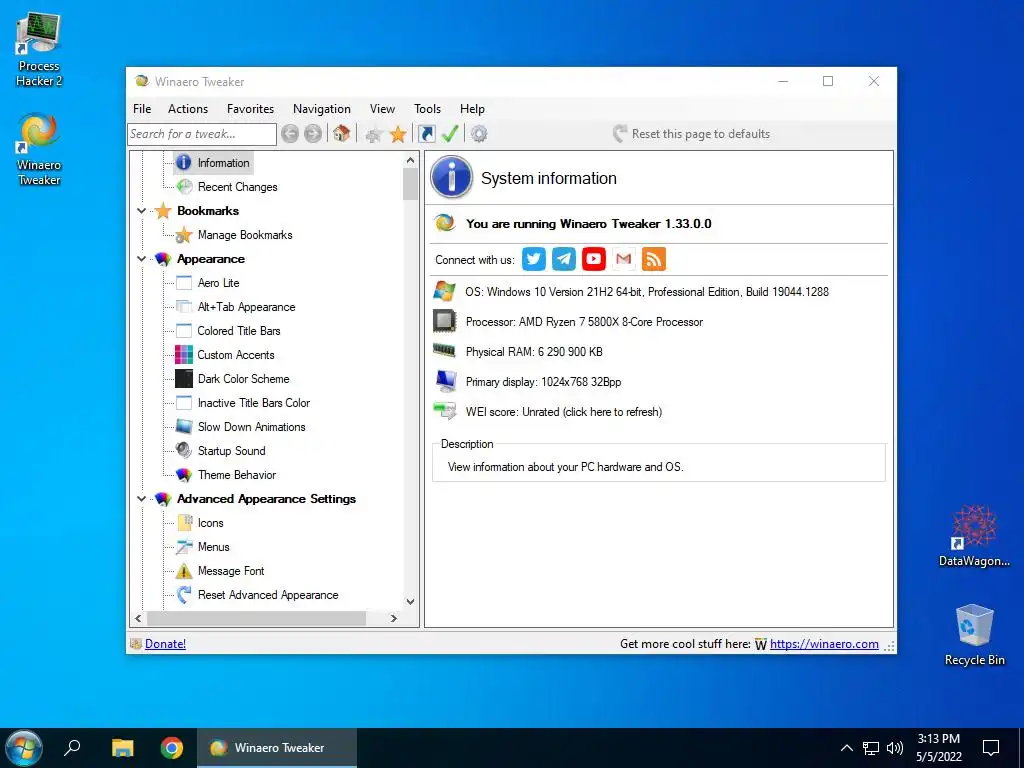The width and height of the screenshot is (1024, 768).
Task: Open the https://winaero.com link
Action: point(824,644)
